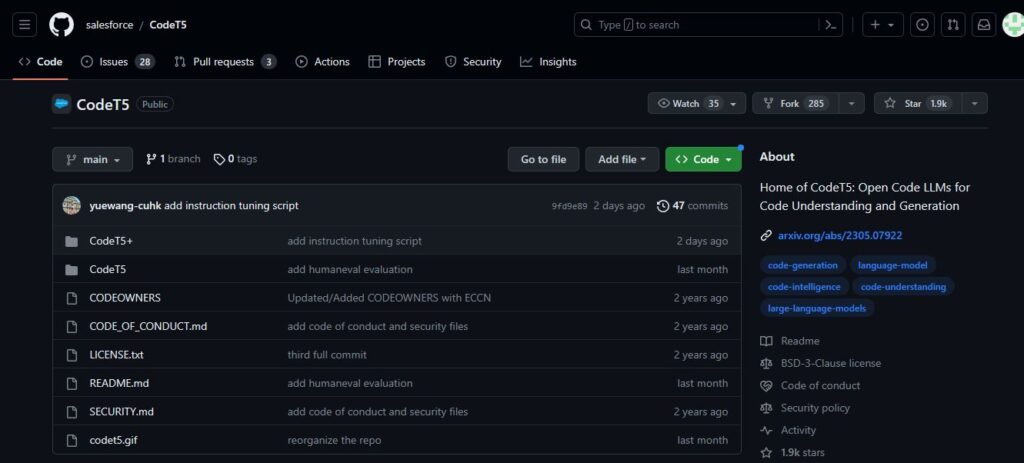This screenshot has width=1024, height=463.
Task: Click the Readme book icon
Action: 766,342
